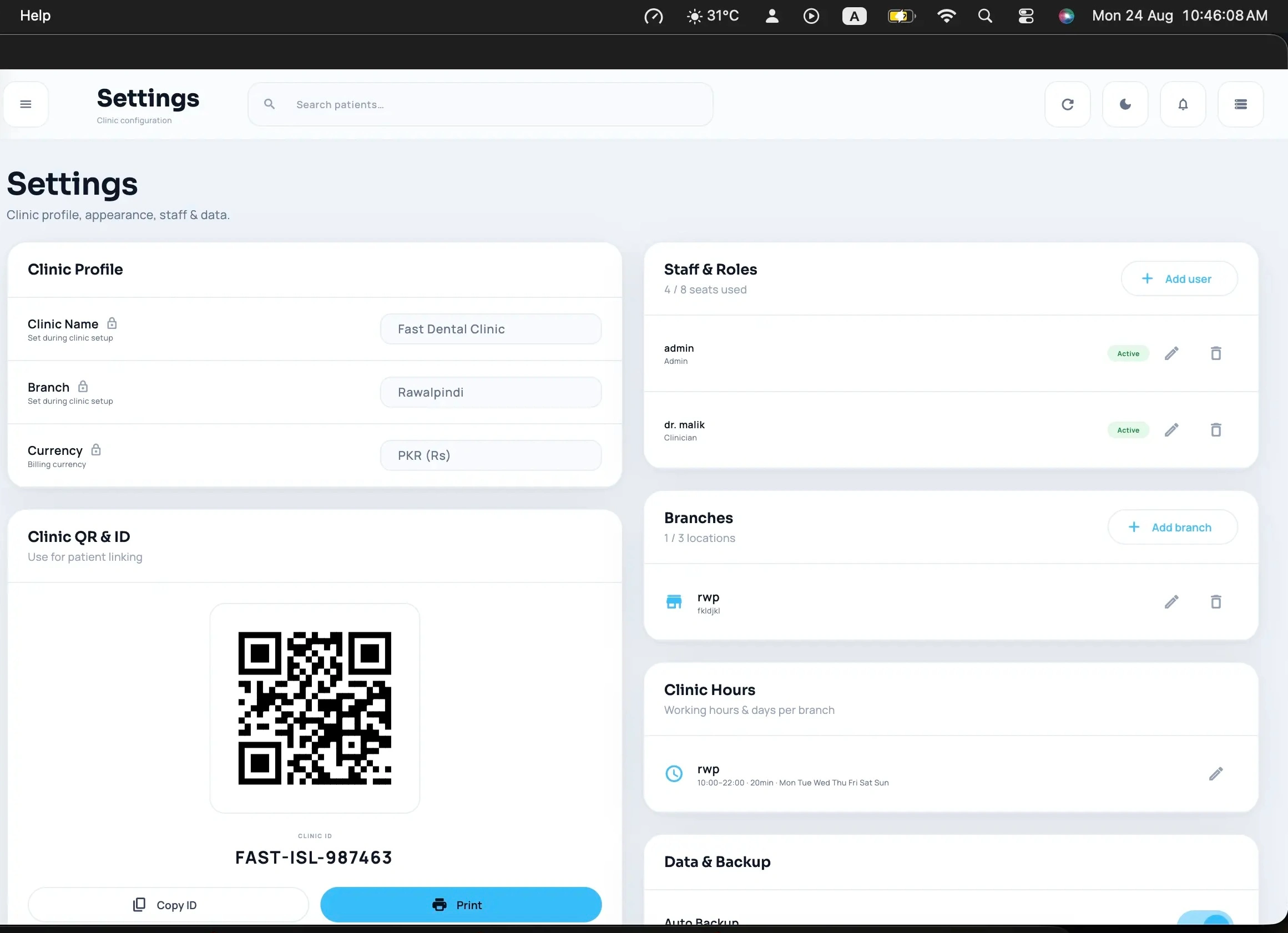Click the magnifier icon in the patient search box
The width and height of the screenshot is (1288, 933).
point(269,104)
